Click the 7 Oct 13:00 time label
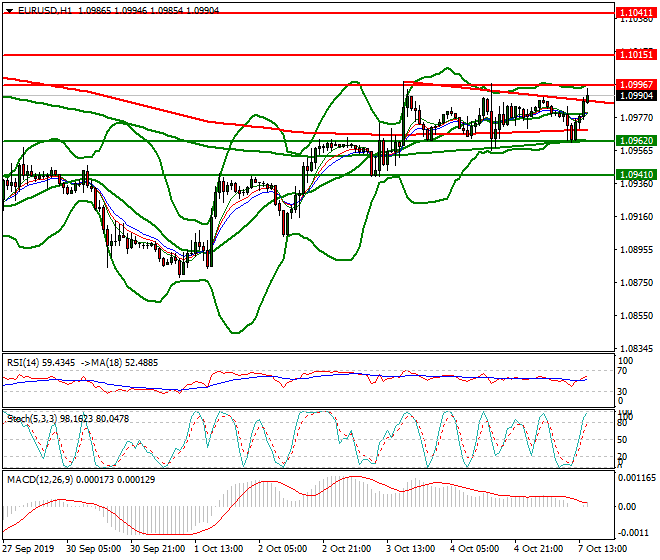This screenshot has width=660, height=560. [602, 549]
